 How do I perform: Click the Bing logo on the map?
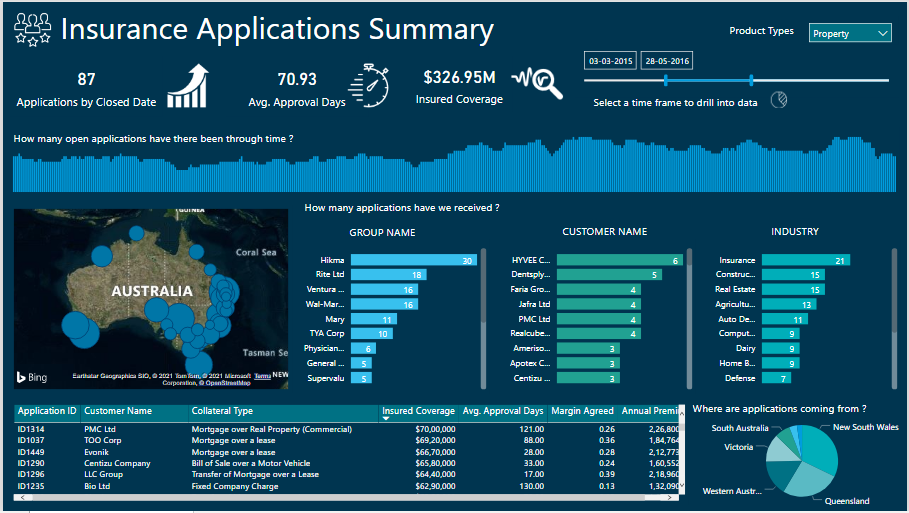point(31,377)
